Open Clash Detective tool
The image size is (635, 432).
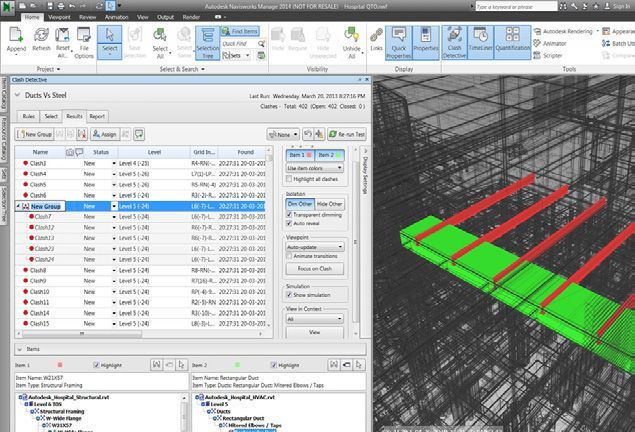pos(454,43)
